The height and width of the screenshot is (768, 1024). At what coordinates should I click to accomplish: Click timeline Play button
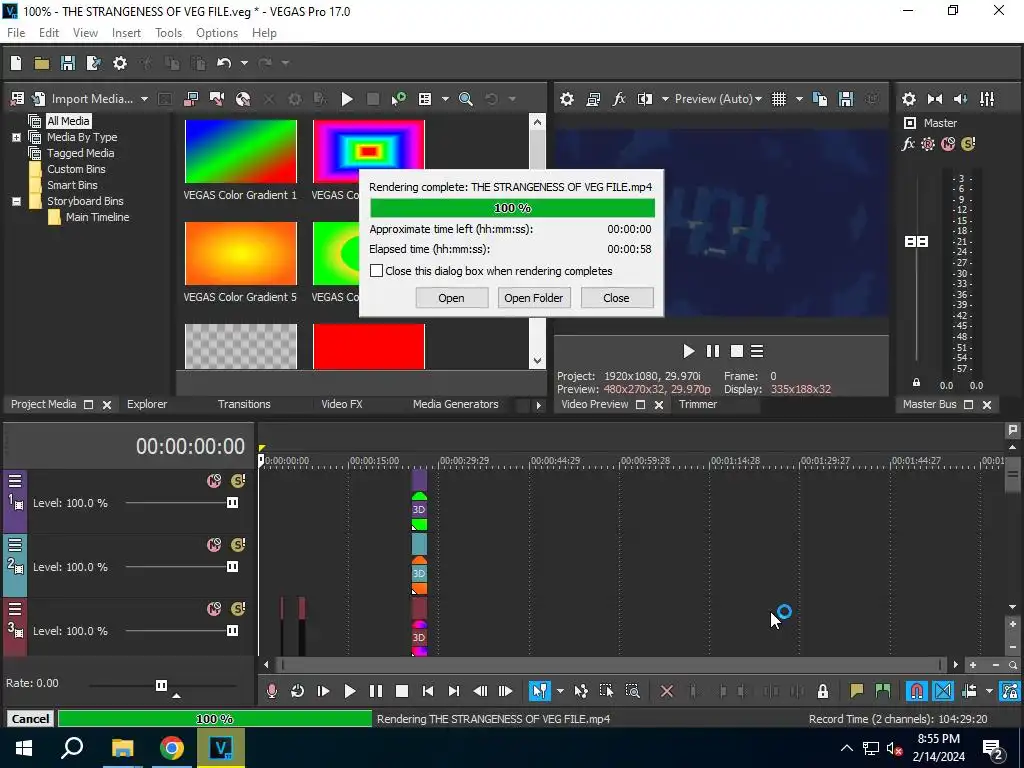pos(349,691)
